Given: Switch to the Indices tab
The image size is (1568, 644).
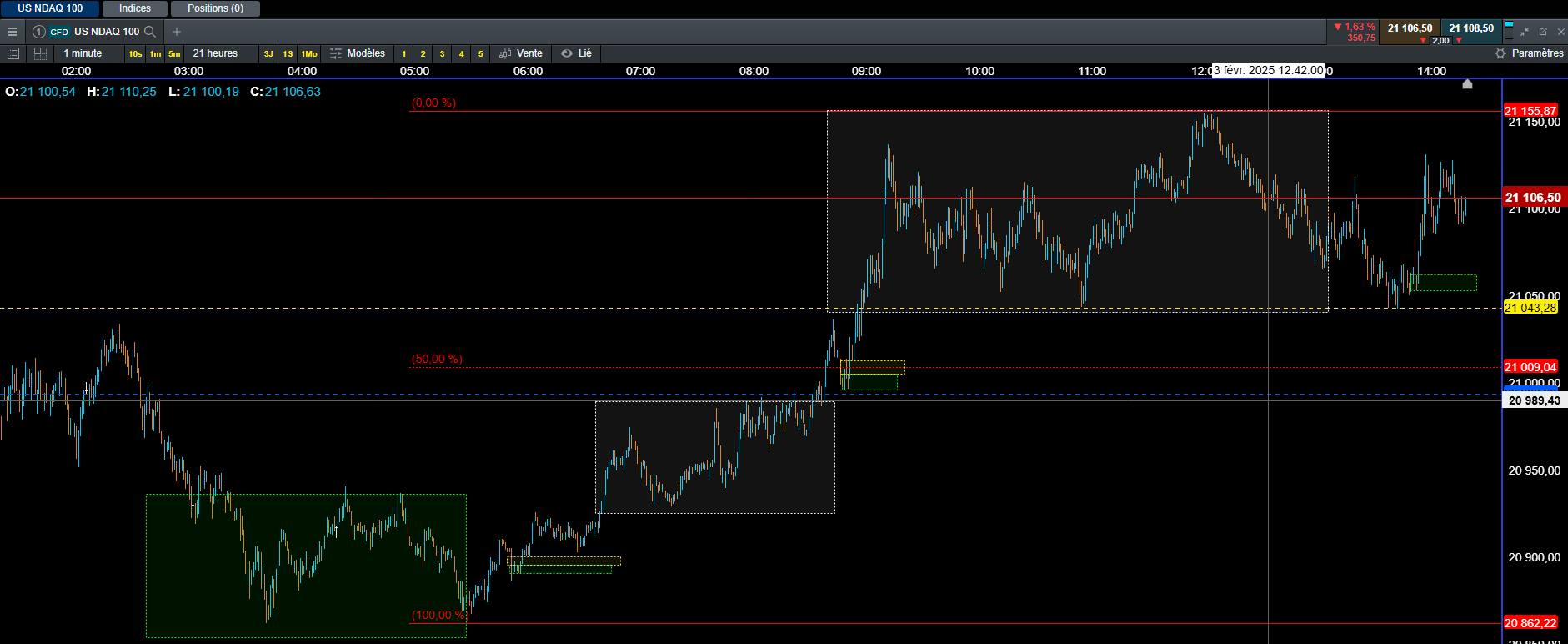Looking at the screenshot, I should point(135,8).
